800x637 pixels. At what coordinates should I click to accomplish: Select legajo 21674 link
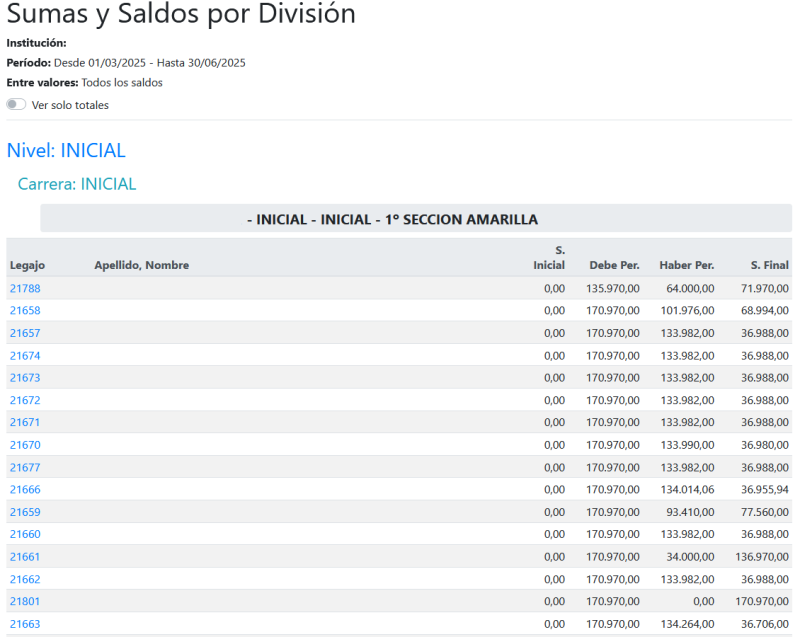tap(25, 356)
